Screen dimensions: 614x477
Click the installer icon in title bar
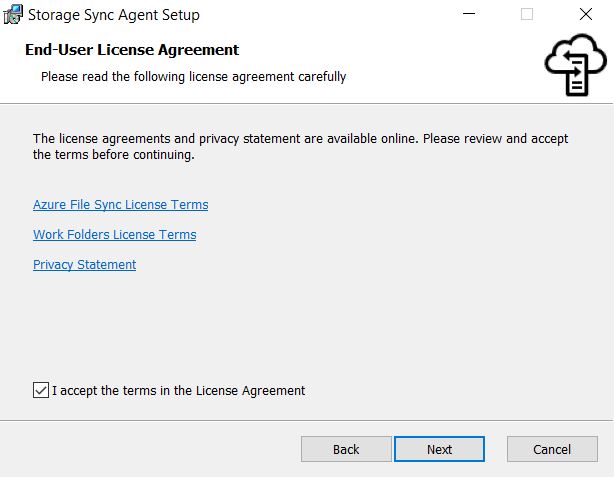13,14
